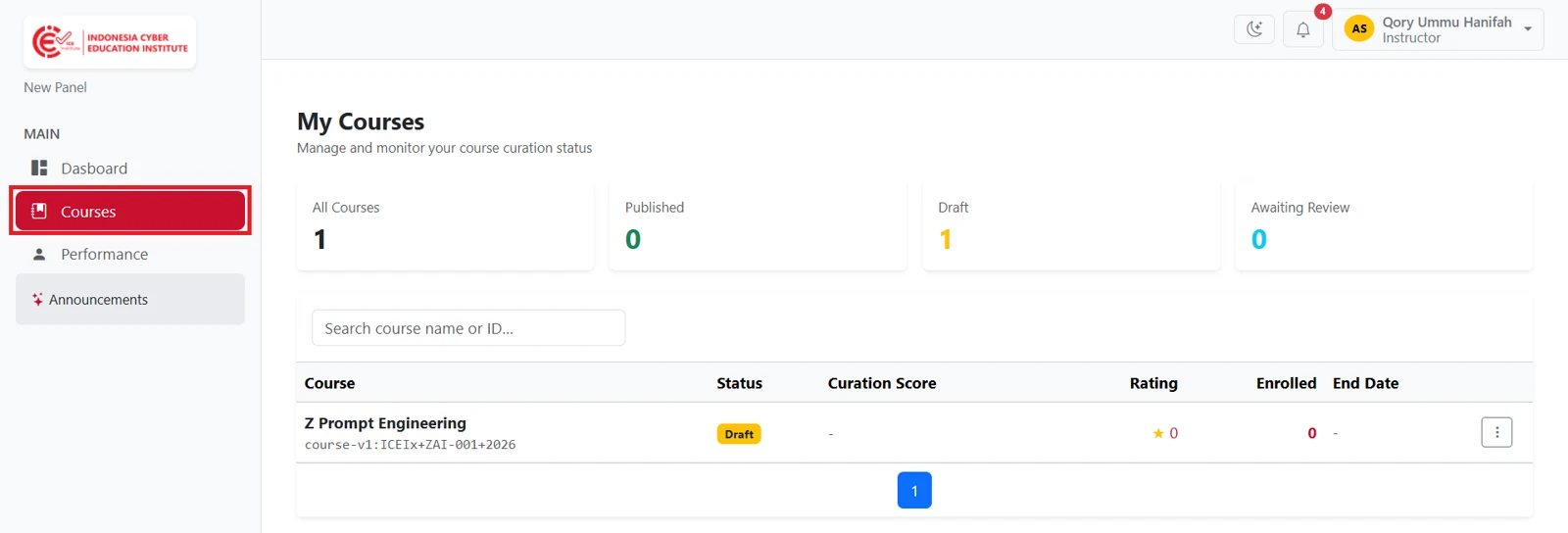Open the All Courses summary card
The height and width of the screenshot is (533, 1568).
445,225
